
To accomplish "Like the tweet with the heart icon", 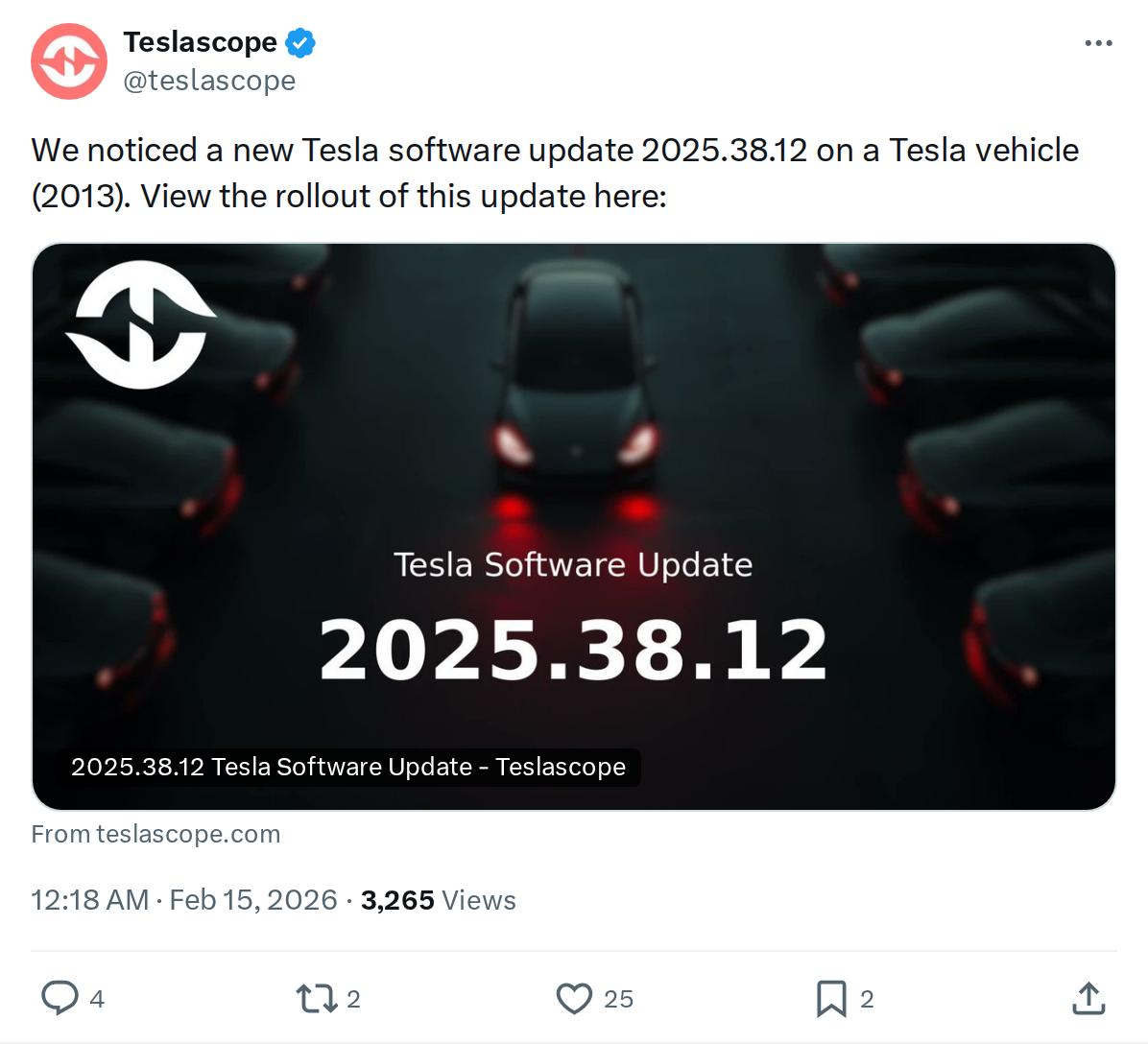I will click(573, 998).
